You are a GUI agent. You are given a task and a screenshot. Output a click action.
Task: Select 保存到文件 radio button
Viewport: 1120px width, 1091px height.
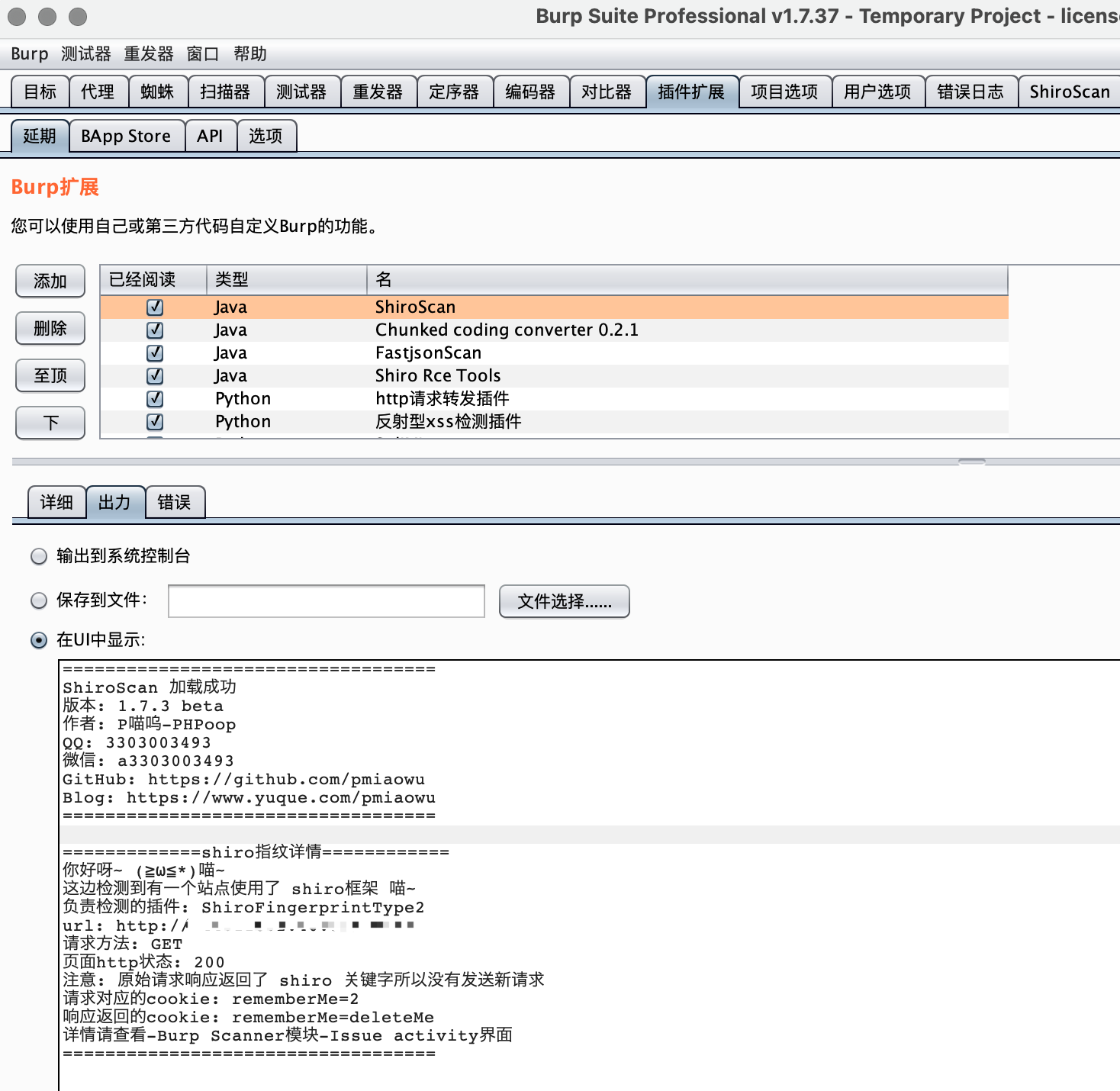(x=39, y=600)
